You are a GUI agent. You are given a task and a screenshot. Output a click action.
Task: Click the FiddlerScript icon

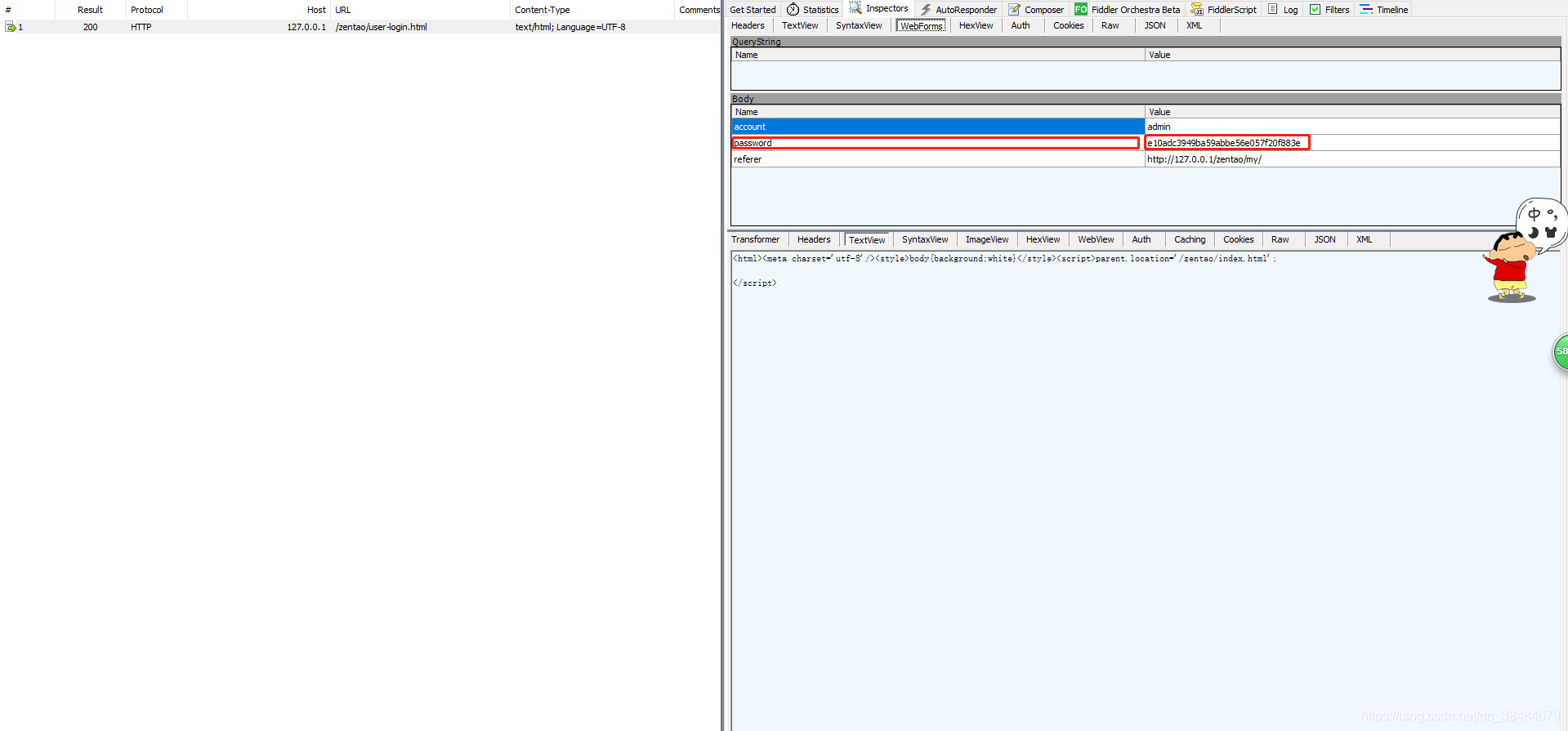1197,9
